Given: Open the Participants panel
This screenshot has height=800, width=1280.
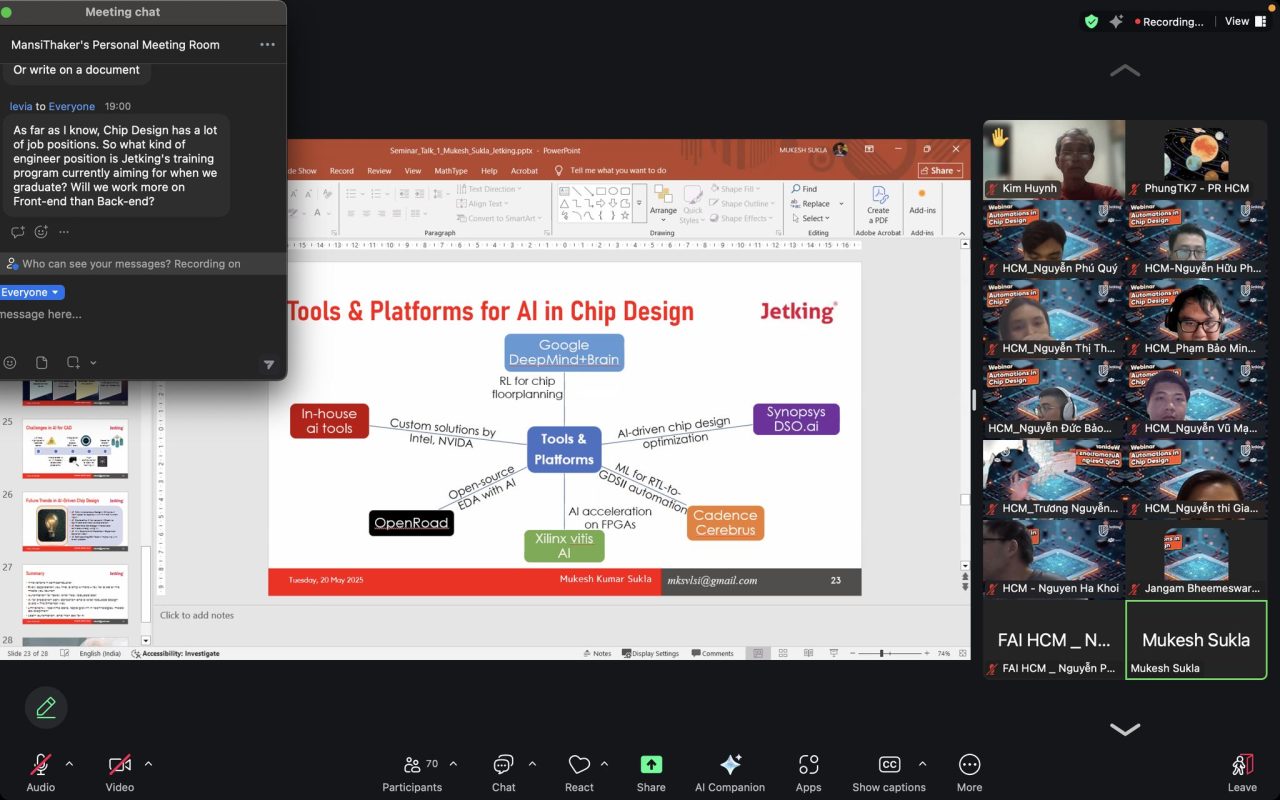Looking at the screenshot, I should click(412, 772).
